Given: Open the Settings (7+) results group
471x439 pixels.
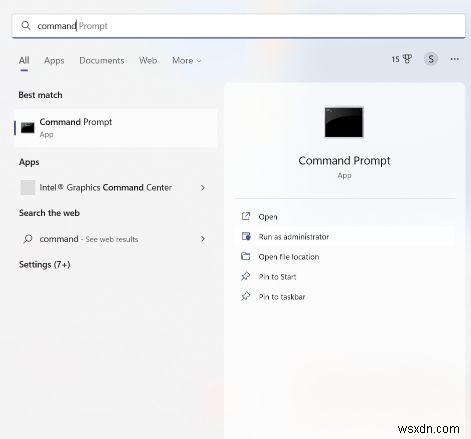Looking at the screenshot, I should pos(44,265).
